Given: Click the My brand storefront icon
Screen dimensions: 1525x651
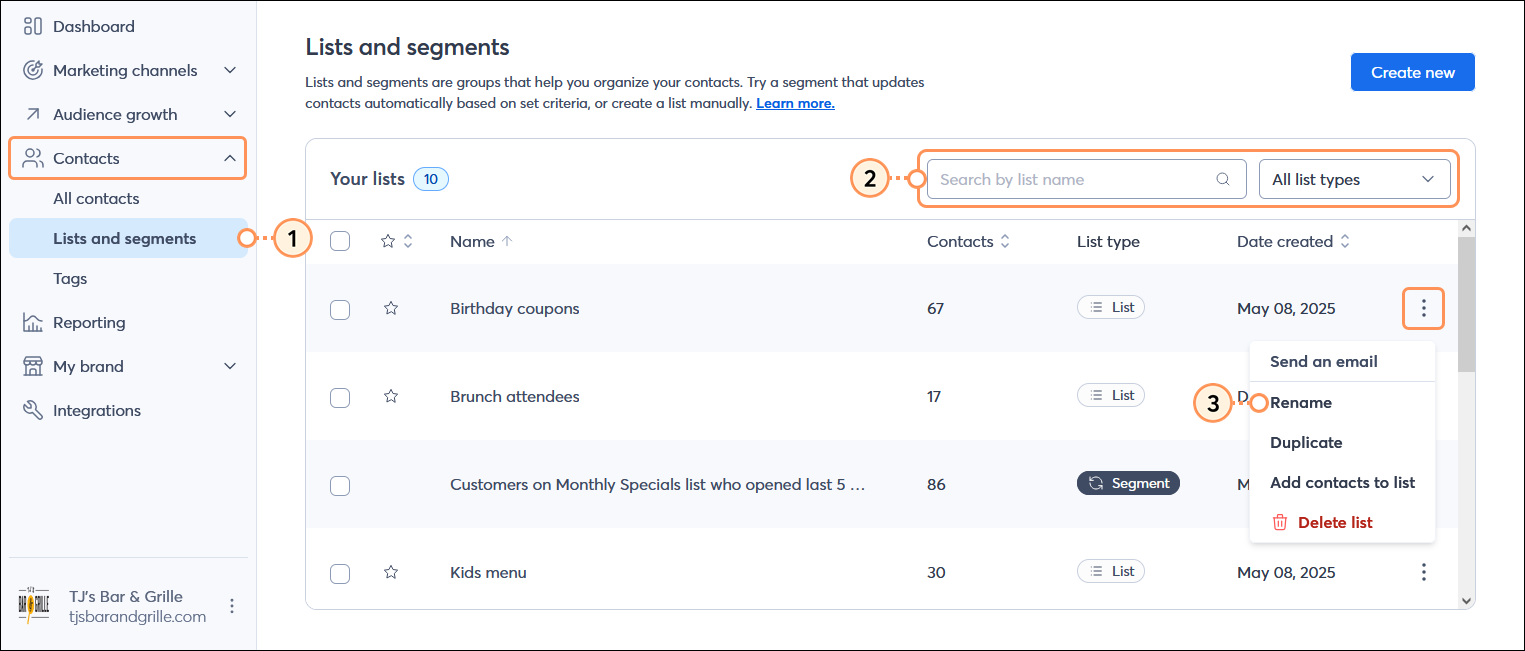Looking at the screenshot, I should point(33,366).
